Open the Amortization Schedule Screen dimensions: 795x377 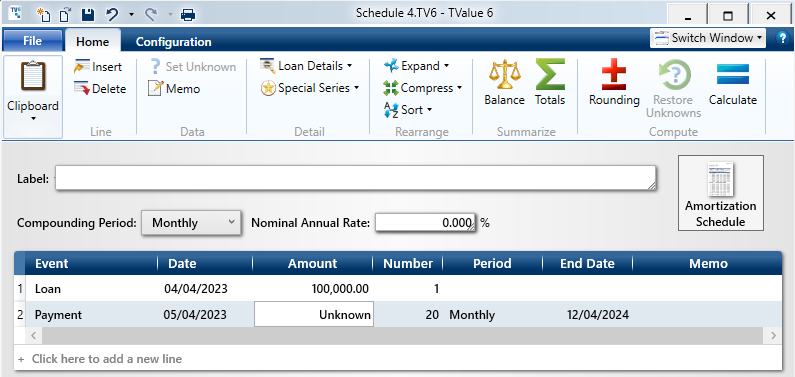click(x=720, y=193)
